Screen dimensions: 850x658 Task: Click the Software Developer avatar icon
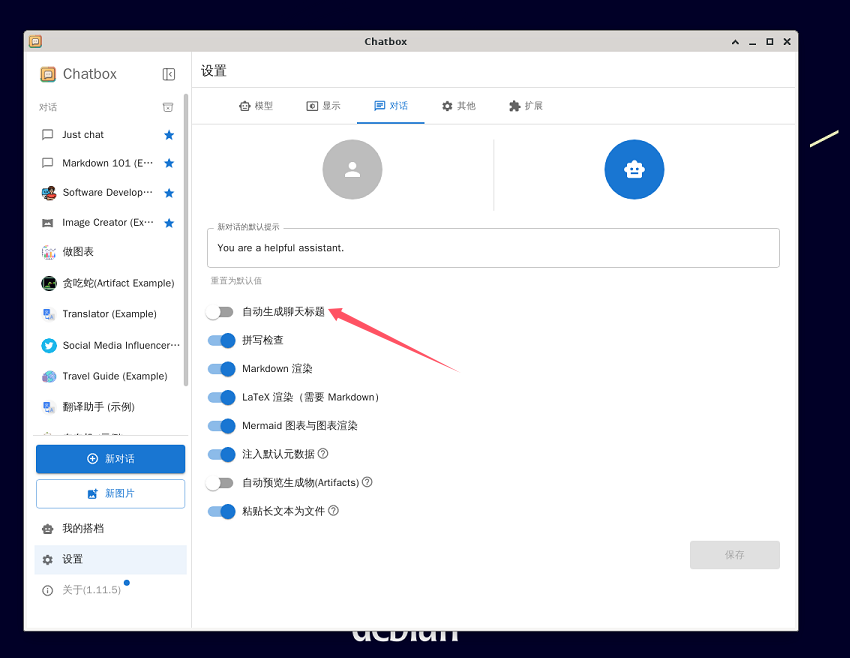(49, 193)
